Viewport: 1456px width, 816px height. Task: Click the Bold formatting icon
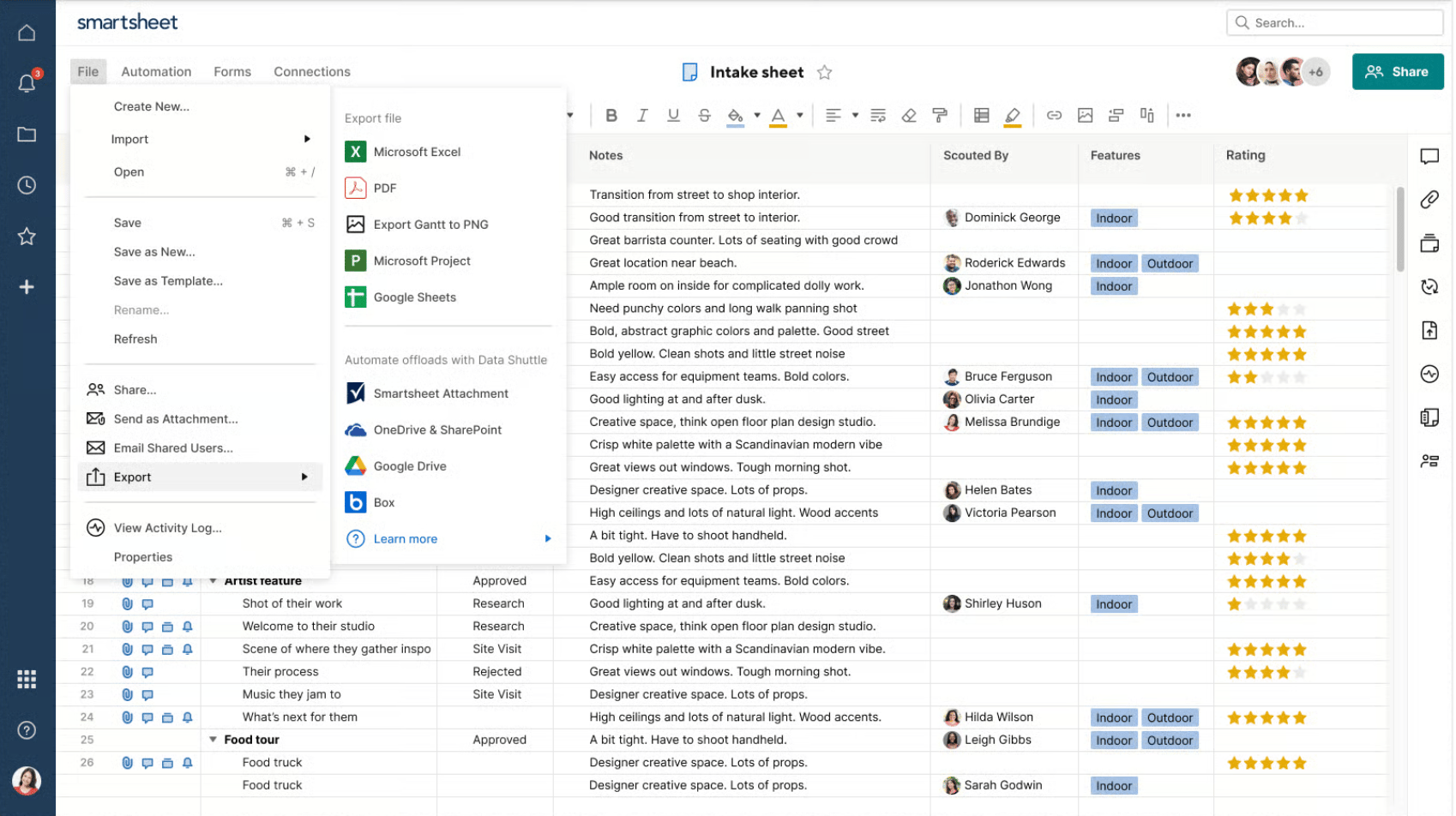611,116
